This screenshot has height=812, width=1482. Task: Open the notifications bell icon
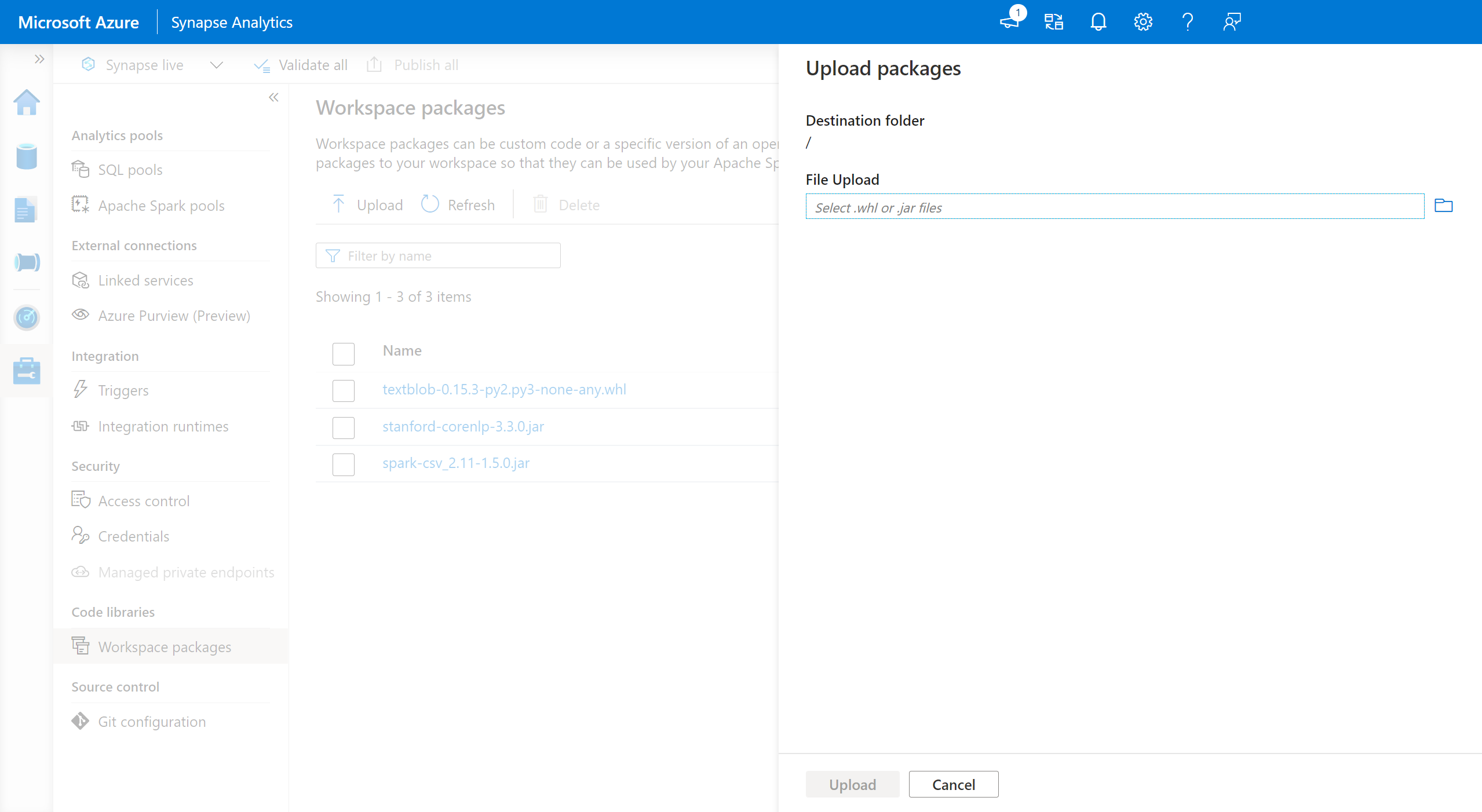pos(1098,22)
